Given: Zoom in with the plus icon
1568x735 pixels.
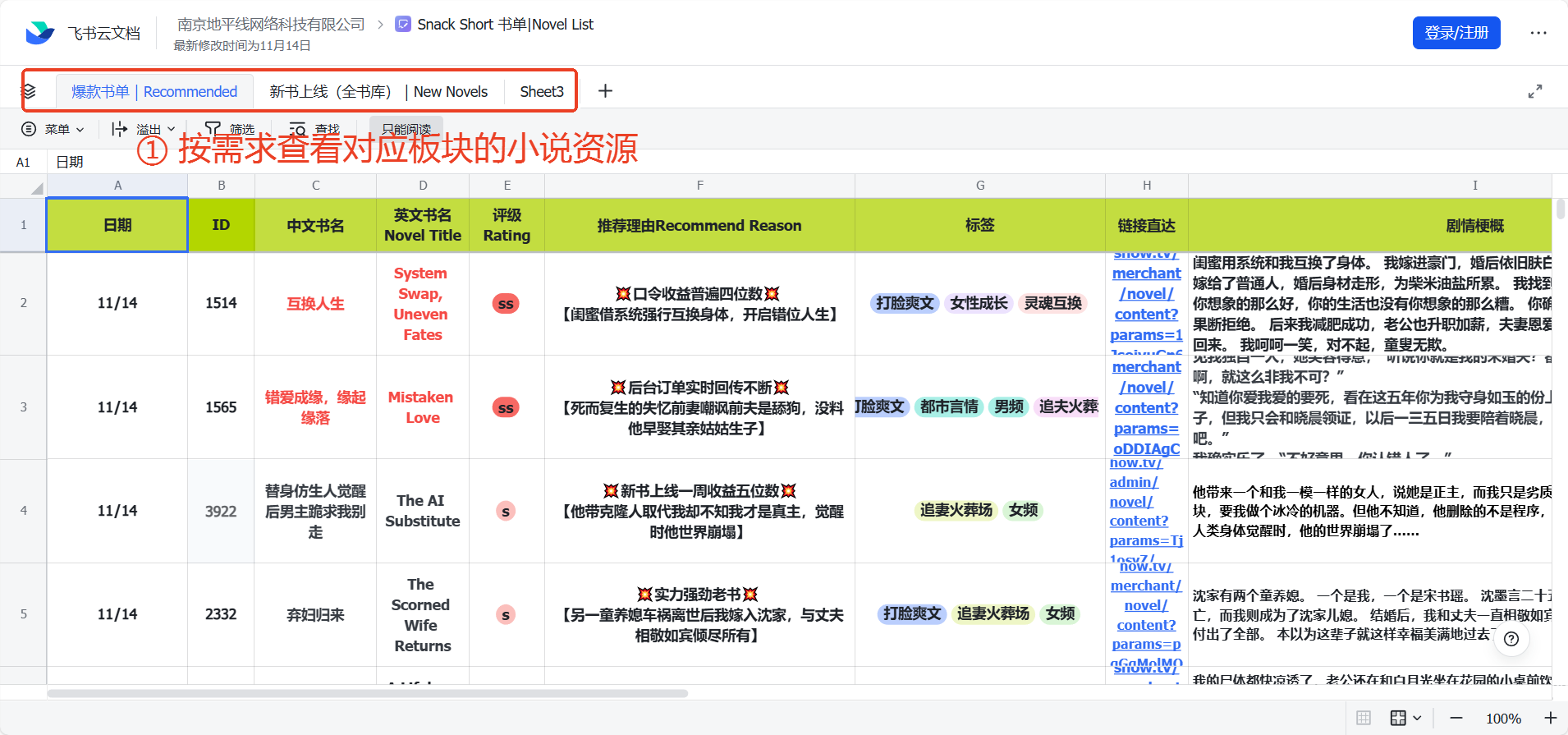Looking at the screenshot, I should (x=1550, y=718).
